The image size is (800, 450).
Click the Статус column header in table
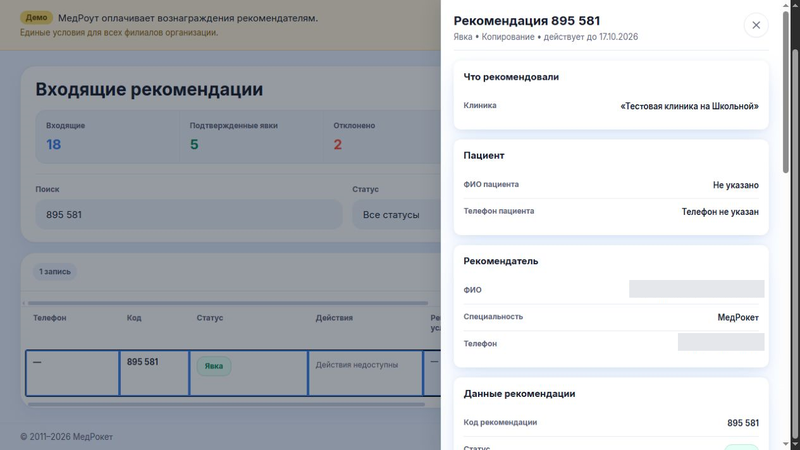click(x=210, y=317)
